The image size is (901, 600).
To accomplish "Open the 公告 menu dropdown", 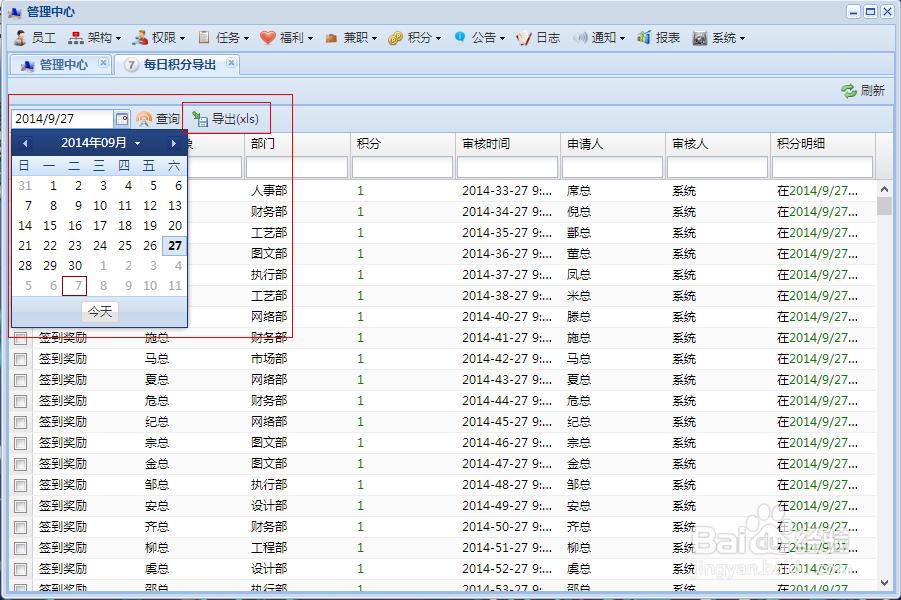I will point(479,38).
